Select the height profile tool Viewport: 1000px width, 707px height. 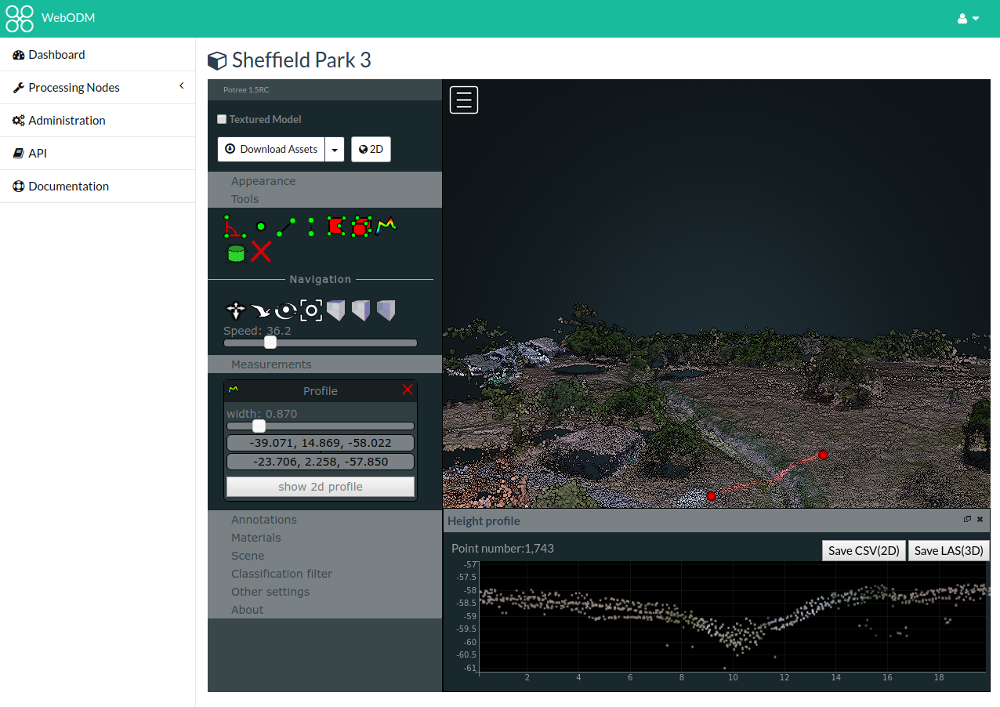pyautogui.click(x=386, y=226)
